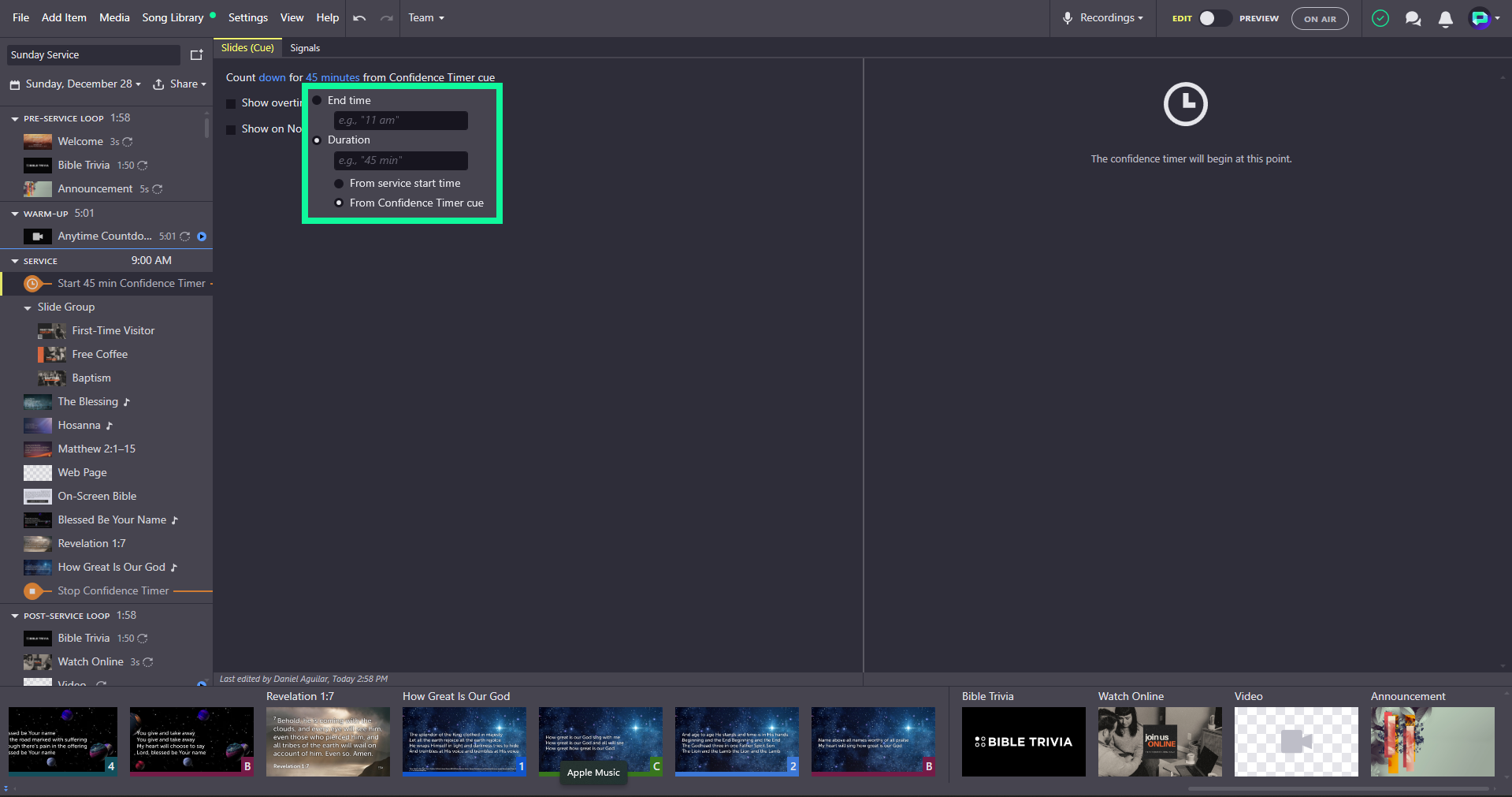
Task: Select From service start time option
Action: click(x=339, y=184)
